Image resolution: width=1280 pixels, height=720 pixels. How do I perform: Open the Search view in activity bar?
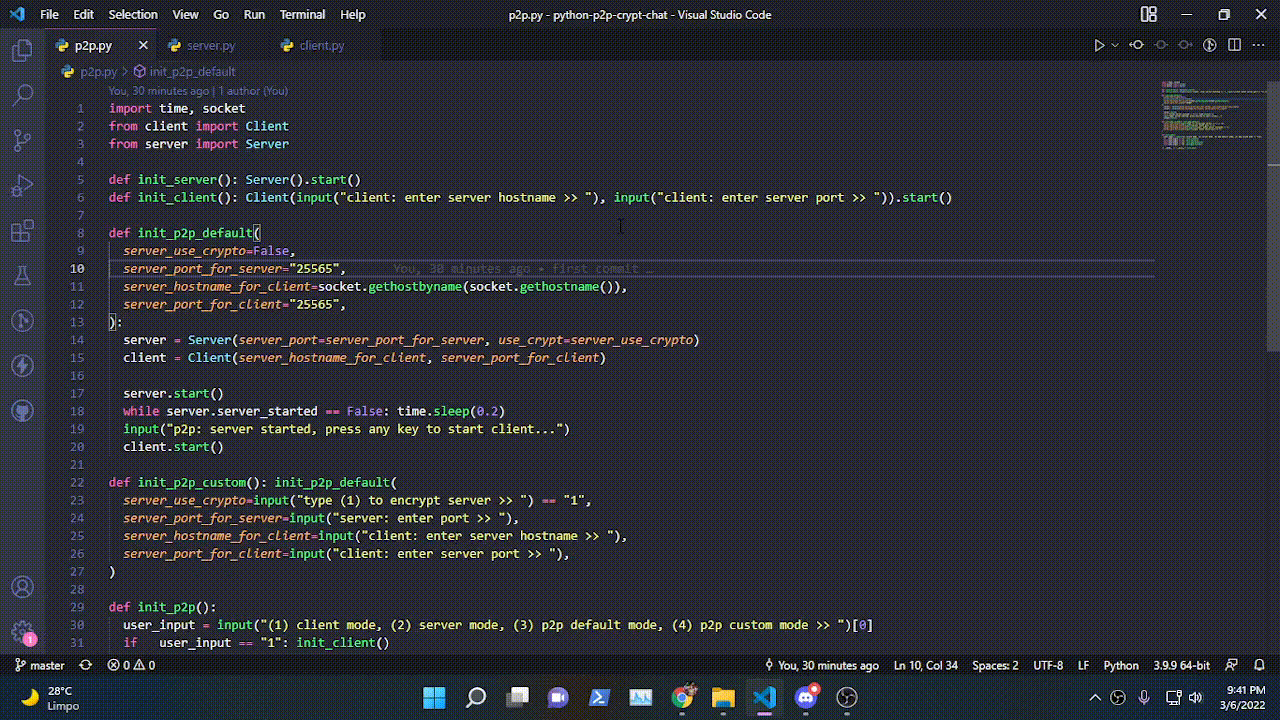pos(22,95)
